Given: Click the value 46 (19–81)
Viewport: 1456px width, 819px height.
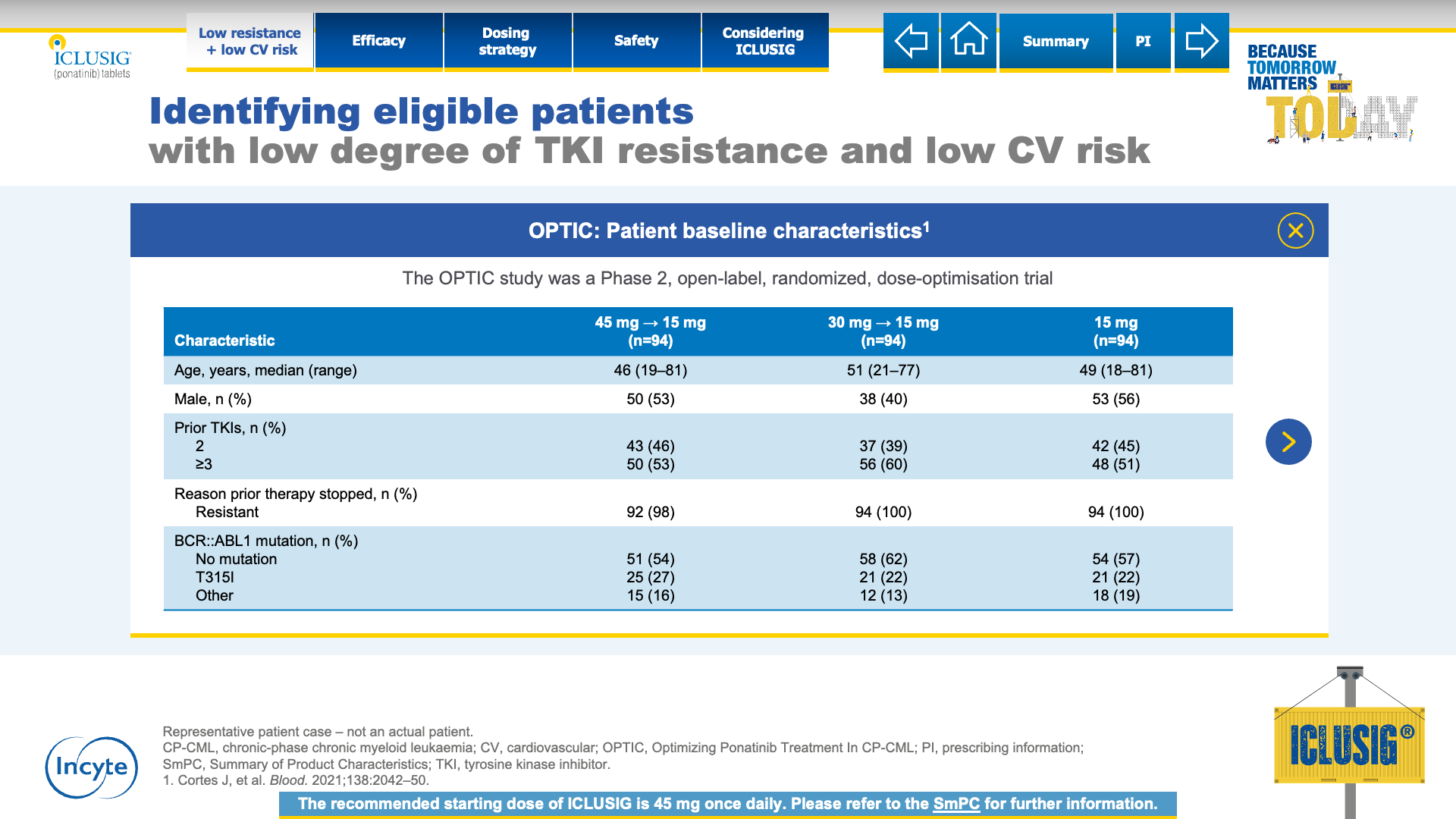Looking at the screenshot, I should coord(651,370).
